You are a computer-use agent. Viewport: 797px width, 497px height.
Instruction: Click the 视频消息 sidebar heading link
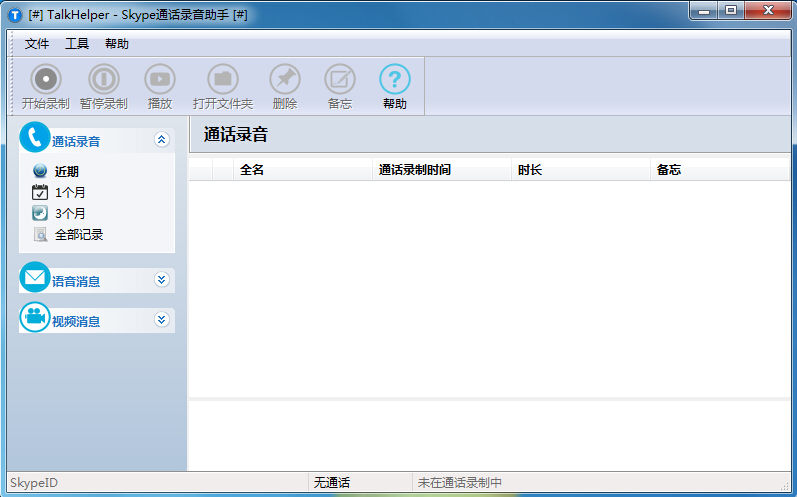[x=76, y=322]
